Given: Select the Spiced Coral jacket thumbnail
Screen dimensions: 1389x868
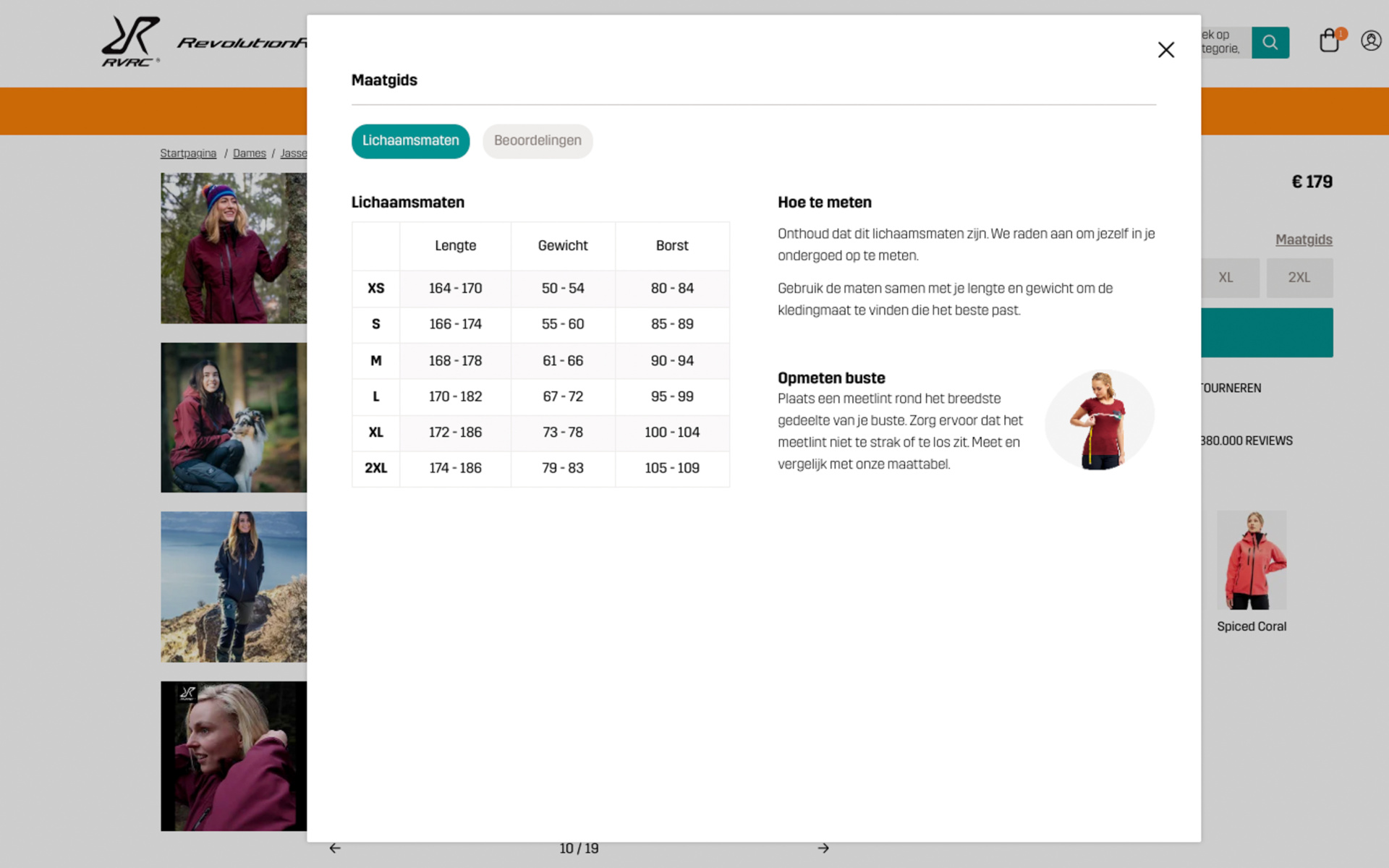Looking at the screenshot, I should pyautogui.click(x=1252, y=561).
